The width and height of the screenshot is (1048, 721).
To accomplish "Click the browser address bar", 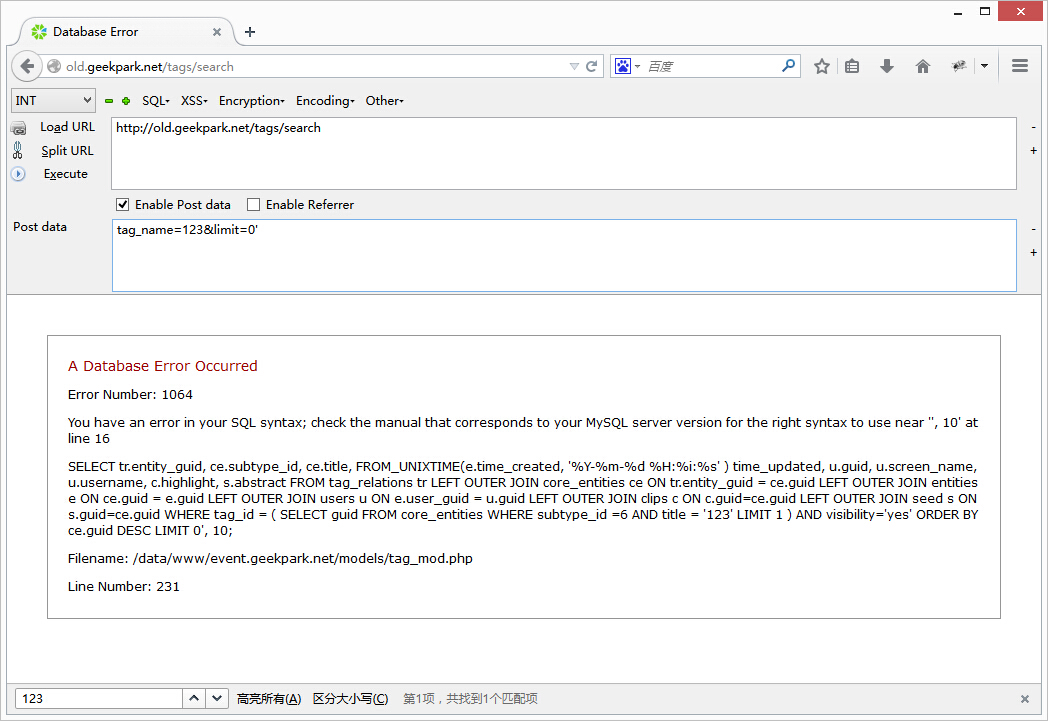I will pos(314,66).
